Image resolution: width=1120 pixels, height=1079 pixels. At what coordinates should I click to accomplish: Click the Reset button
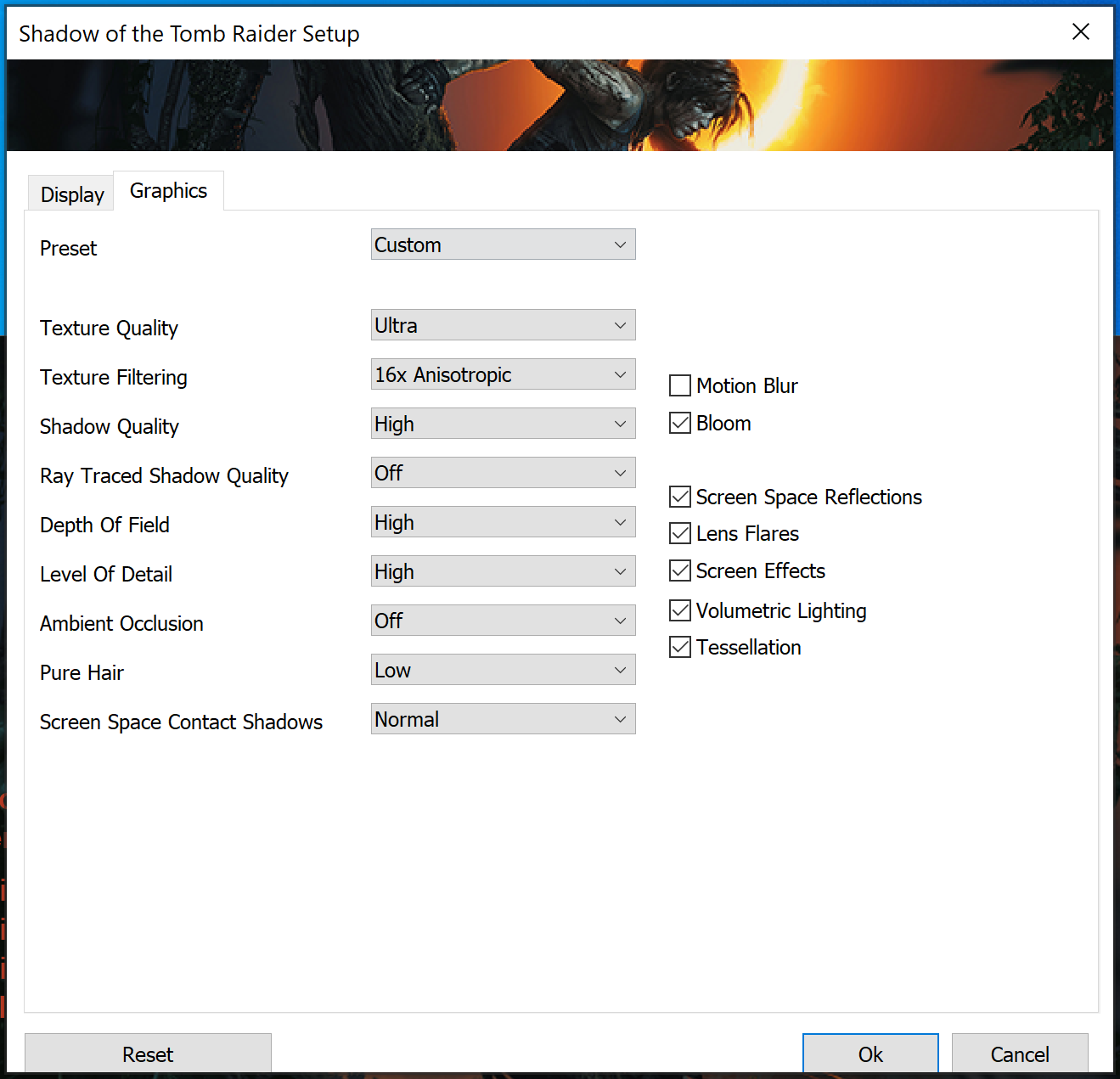148,1054
